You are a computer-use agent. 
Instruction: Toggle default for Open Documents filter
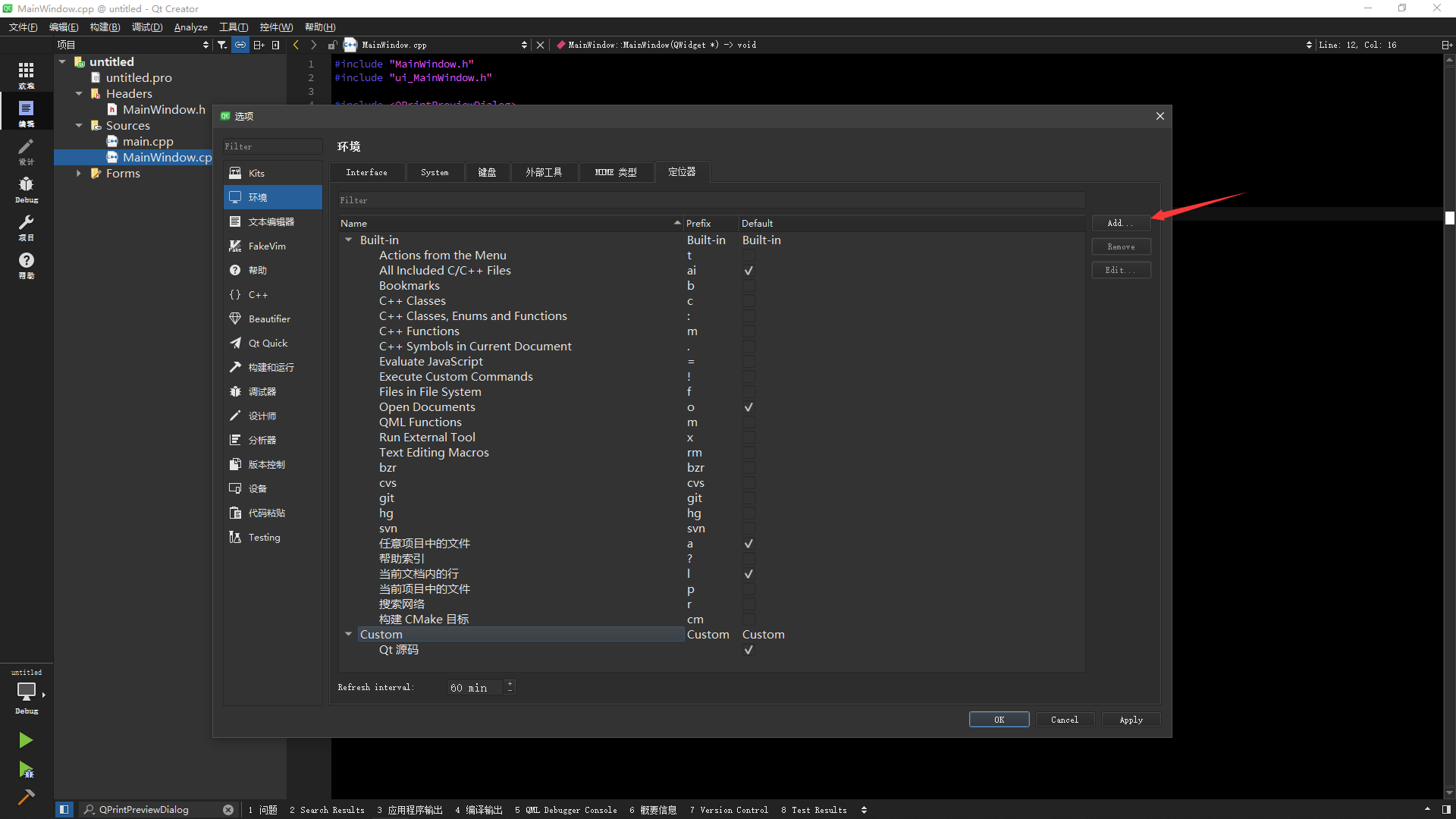[748, 407]
